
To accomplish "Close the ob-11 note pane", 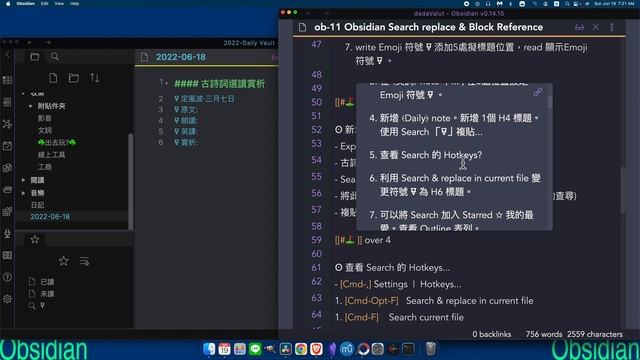I will [x=596, y=27].
